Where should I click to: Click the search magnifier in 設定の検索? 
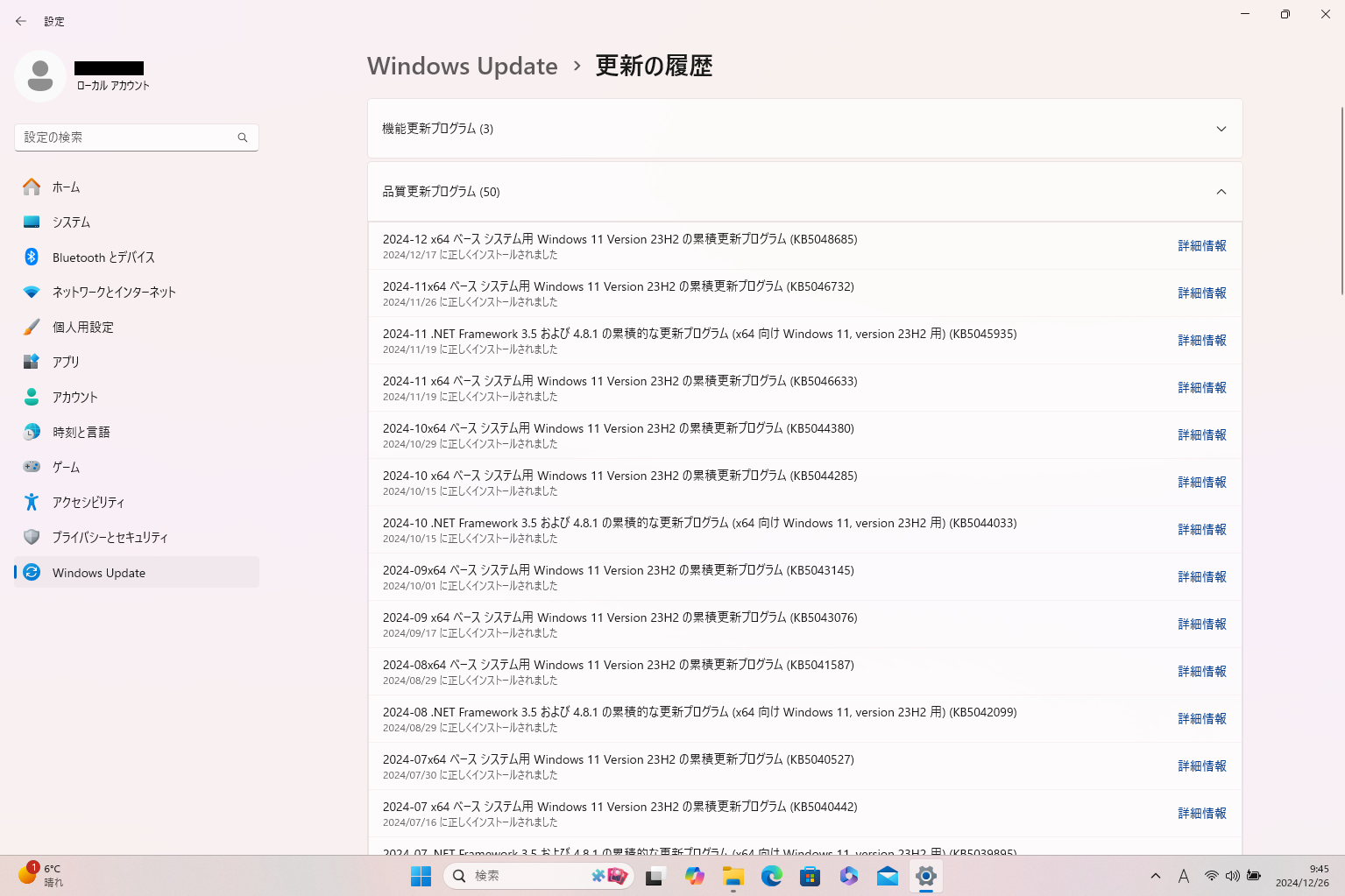[243, 138]
